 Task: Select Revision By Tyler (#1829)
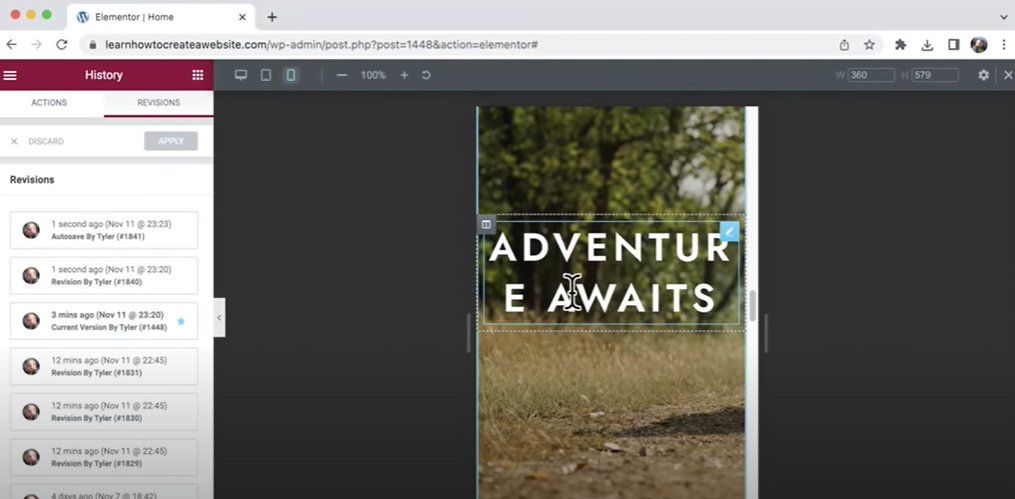104,457
